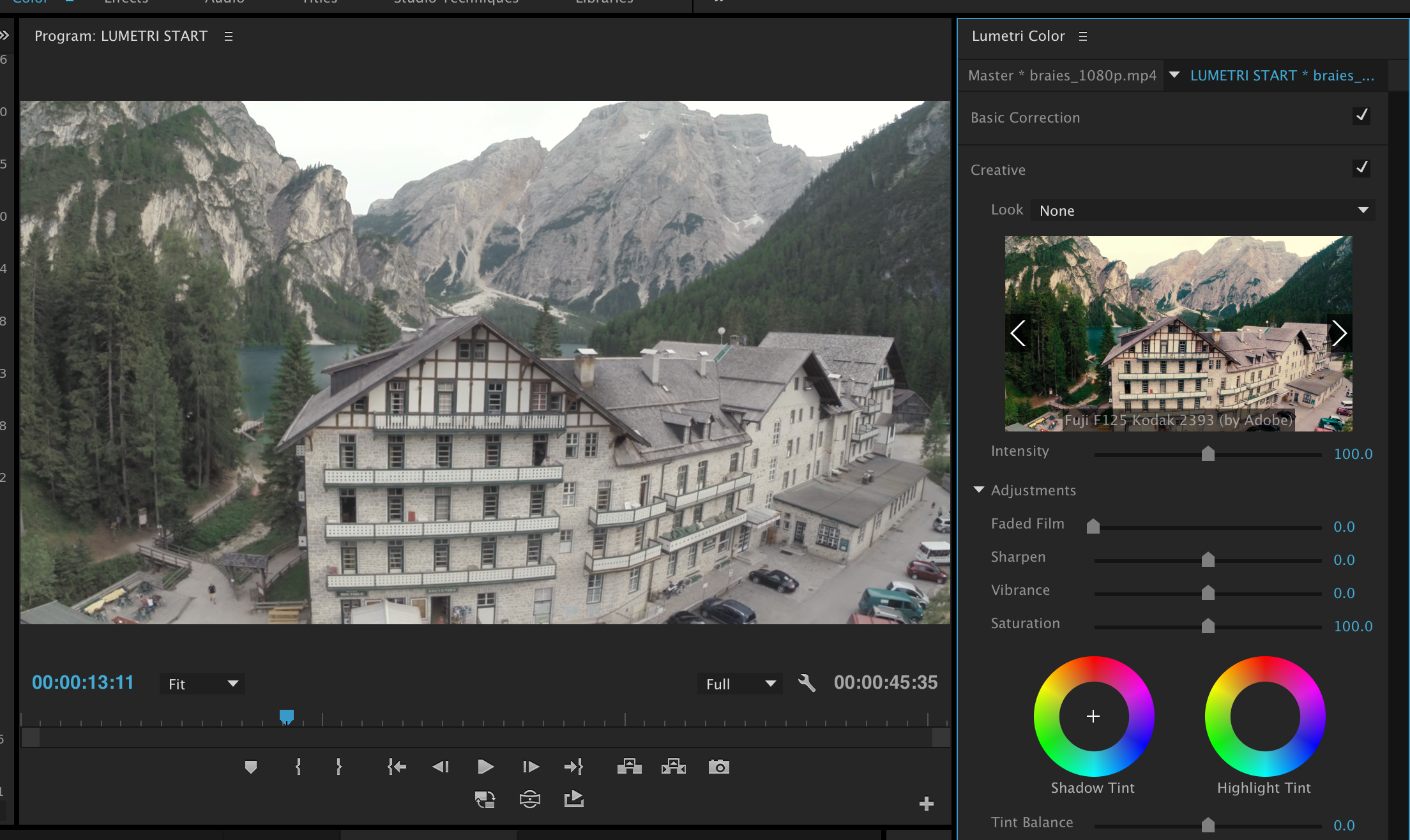
Task: Click the Intensity slider handle
Action: [x=1208, y=454]
